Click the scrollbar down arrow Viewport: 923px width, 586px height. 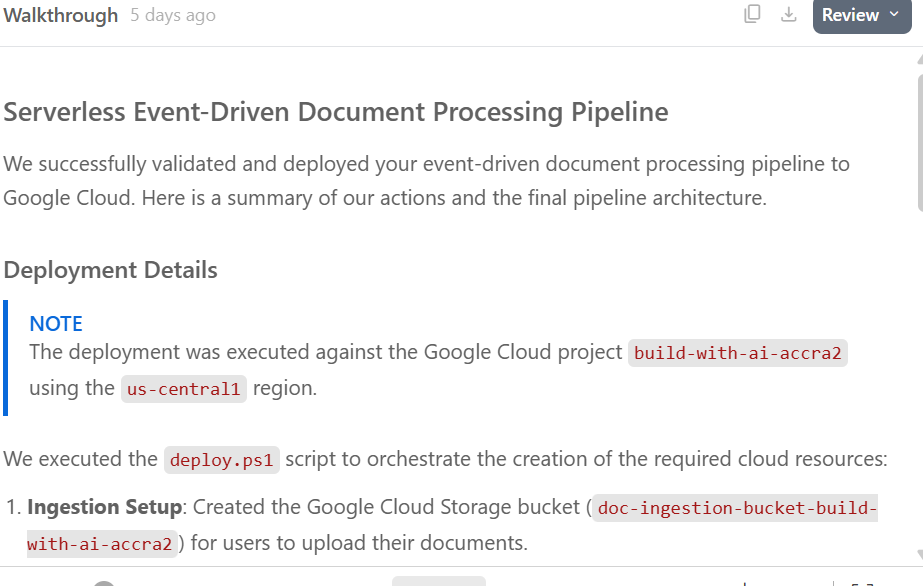[919, 554]
